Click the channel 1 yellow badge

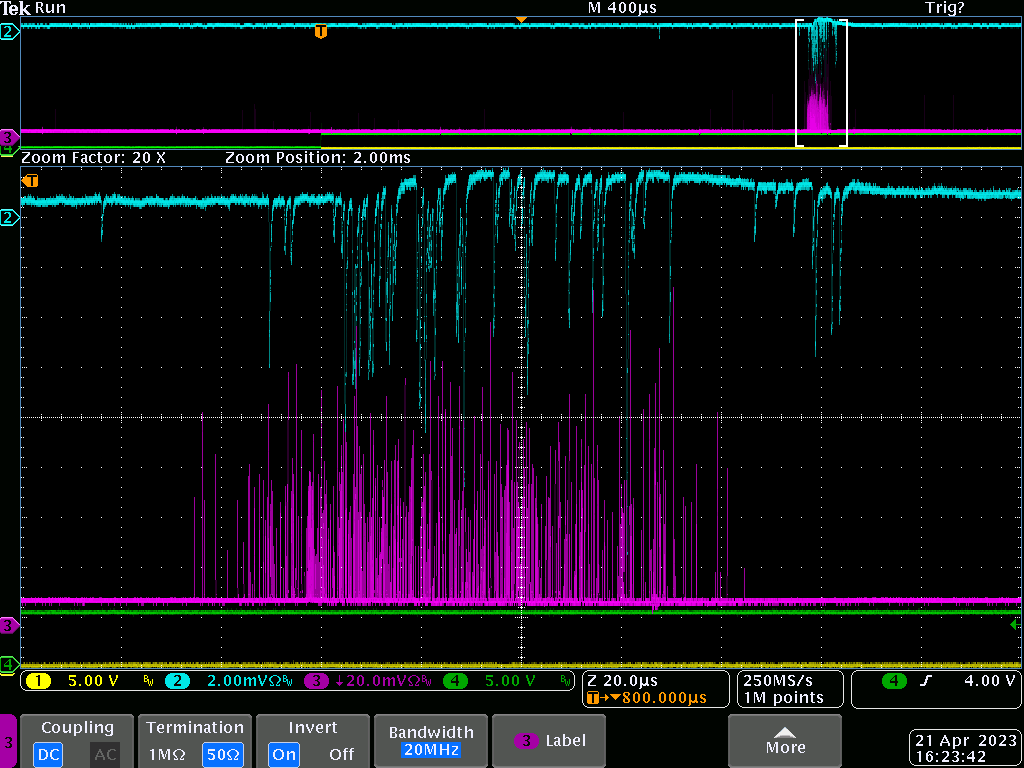(x=38, y=681)
